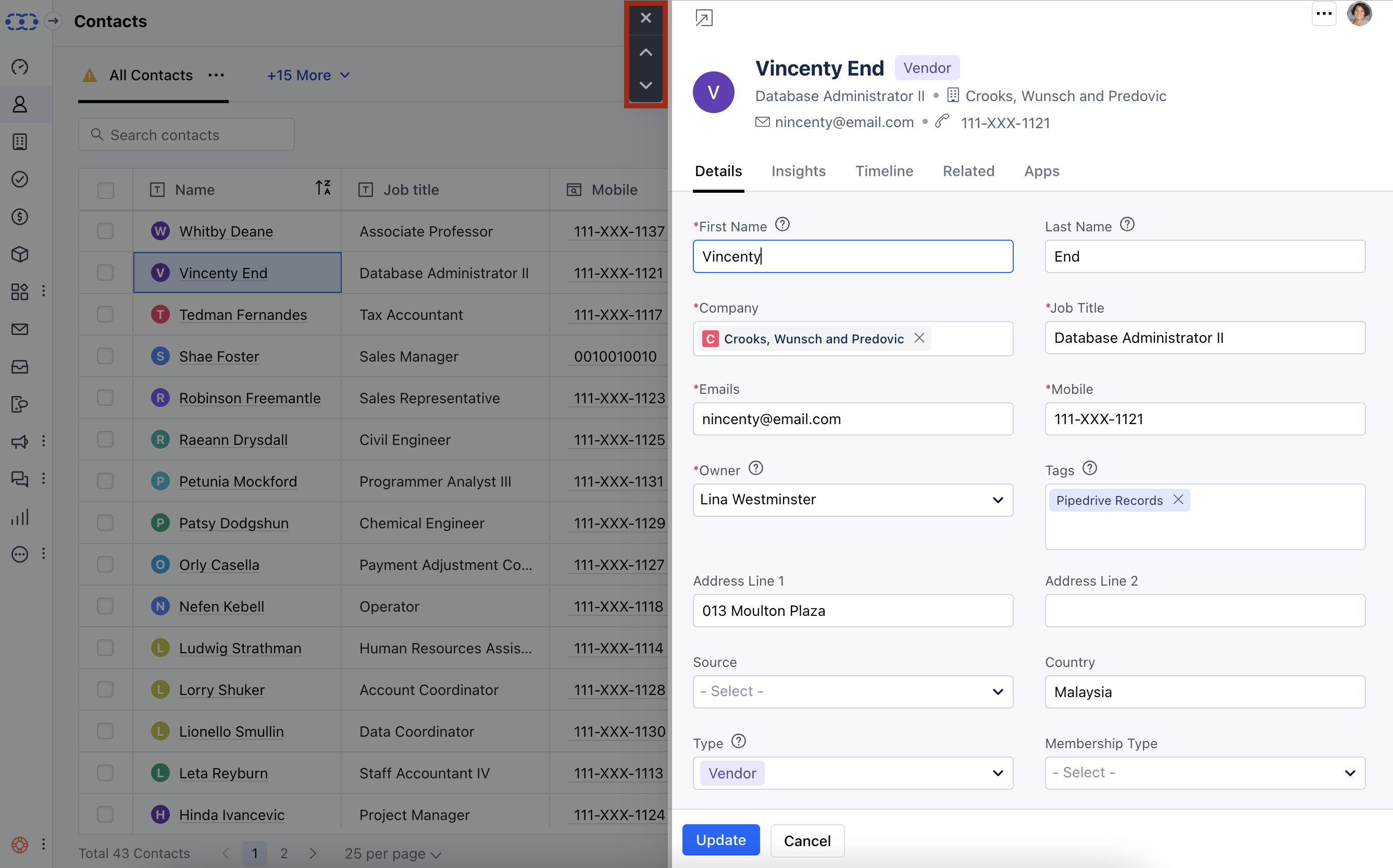Screen dimensions: 1393x868
Task: Toggle the select-all contacts checkbox
Action: [105, 190]
